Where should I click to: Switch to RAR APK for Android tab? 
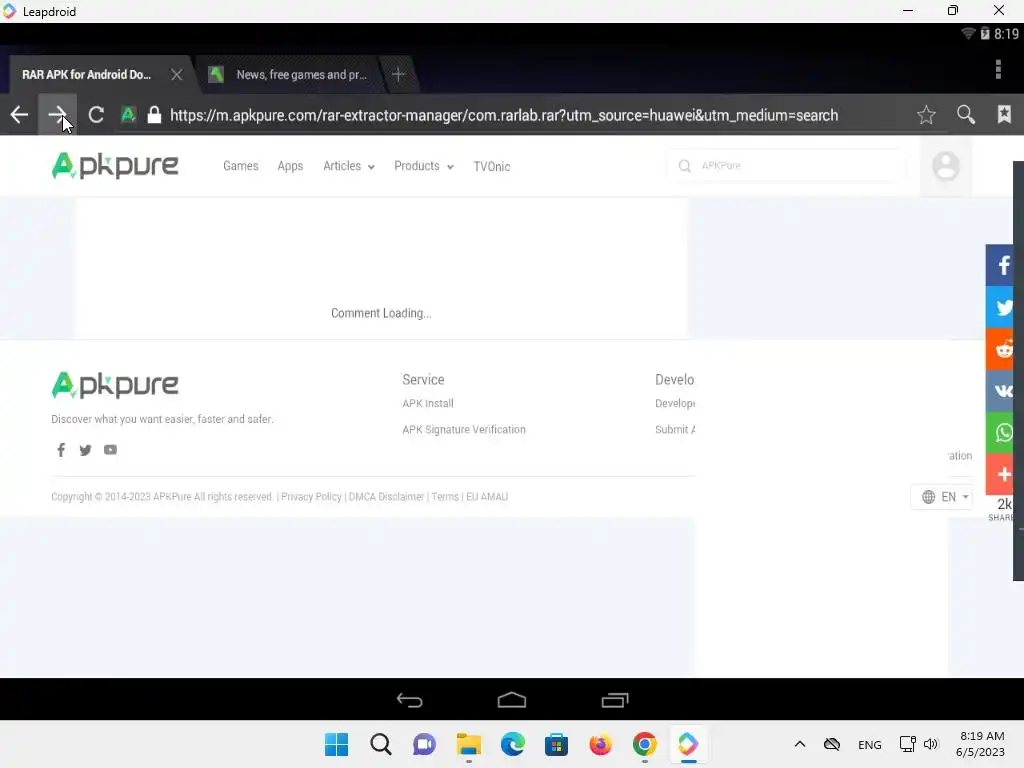pos(86,74)
